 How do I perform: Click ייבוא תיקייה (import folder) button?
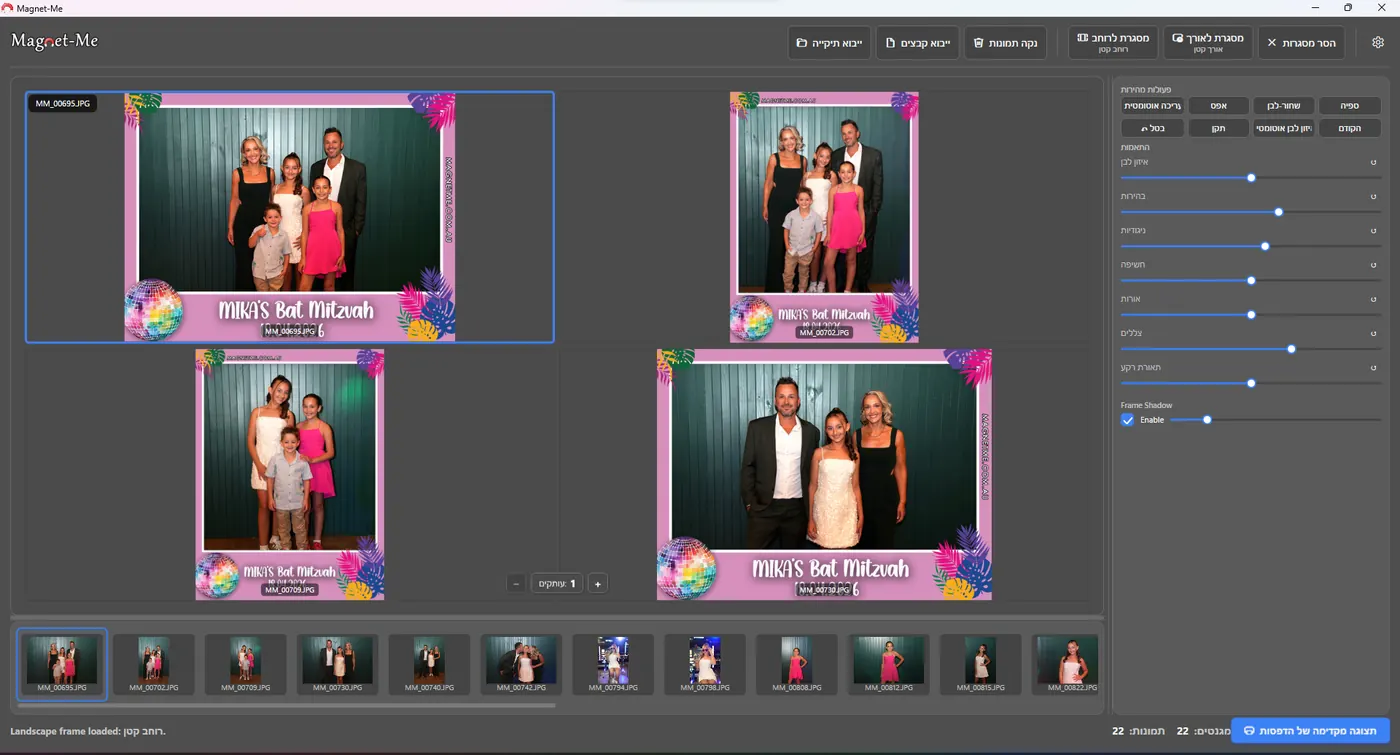pyautogui.click(x=829, y=43)
